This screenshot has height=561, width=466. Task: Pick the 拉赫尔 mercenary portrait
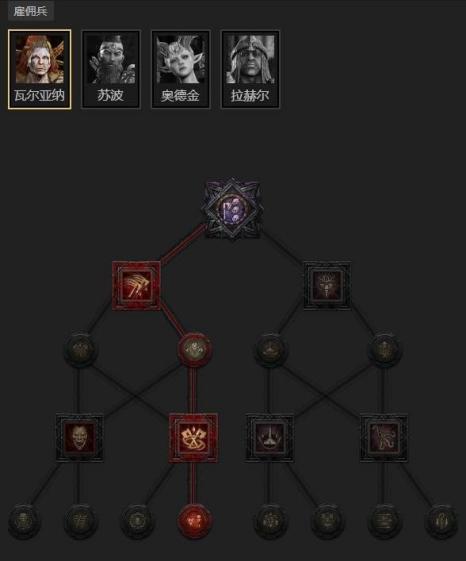coord(250,69)
